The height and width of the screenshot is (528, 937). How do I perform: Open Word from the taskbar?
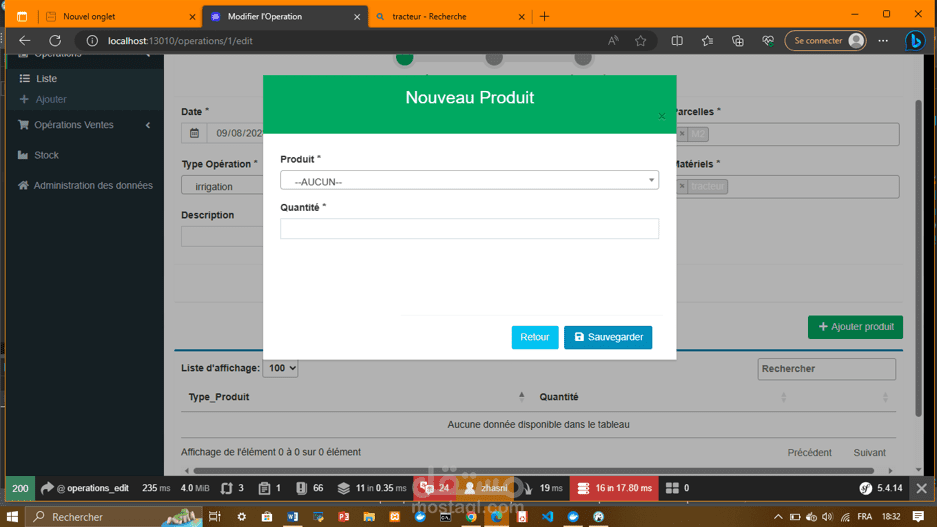tap(292, 517)
